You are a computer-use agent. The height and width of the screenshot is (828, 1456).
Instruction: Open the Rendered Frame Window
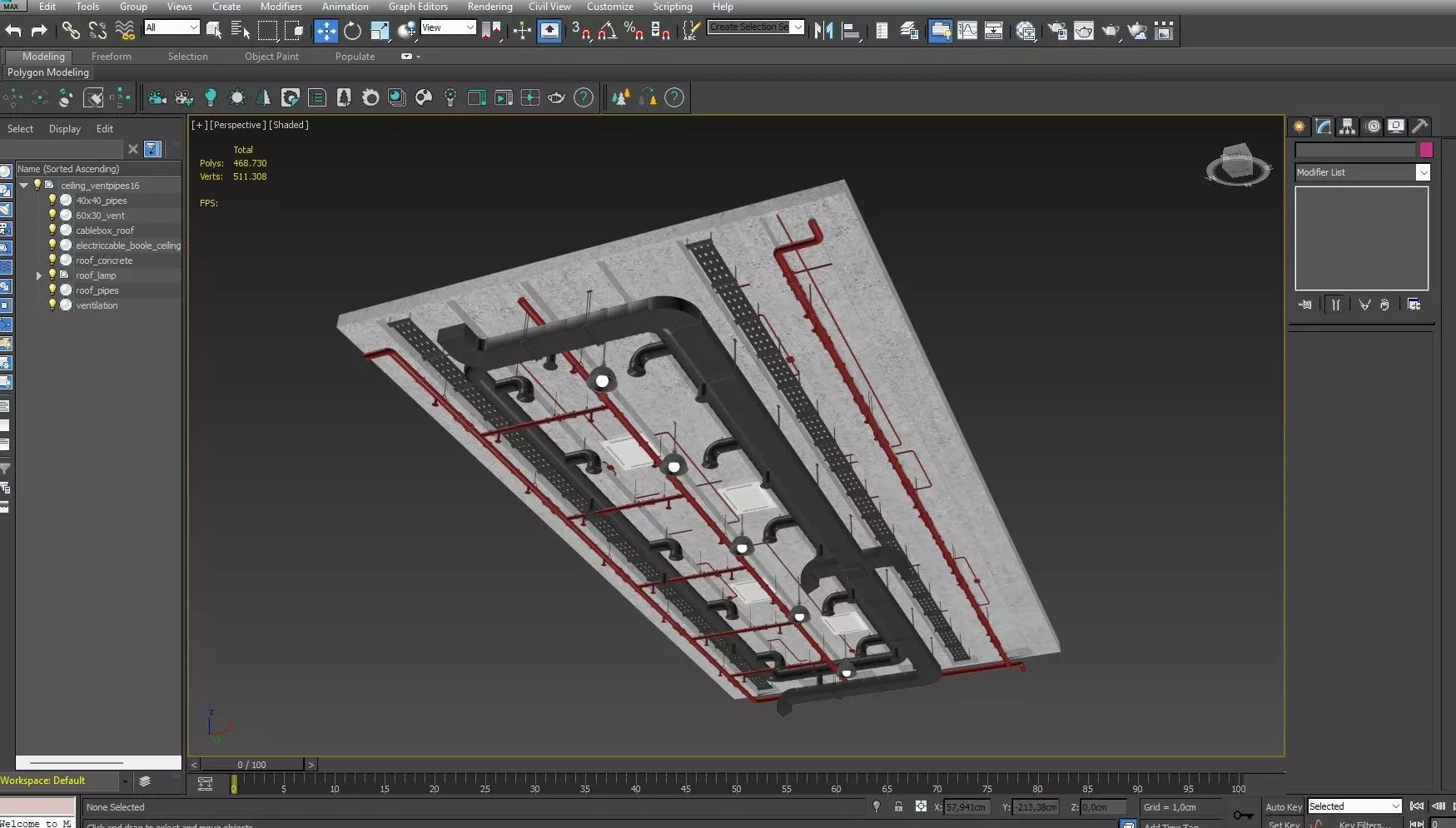pyautogui.click(x=1084, y=31)
